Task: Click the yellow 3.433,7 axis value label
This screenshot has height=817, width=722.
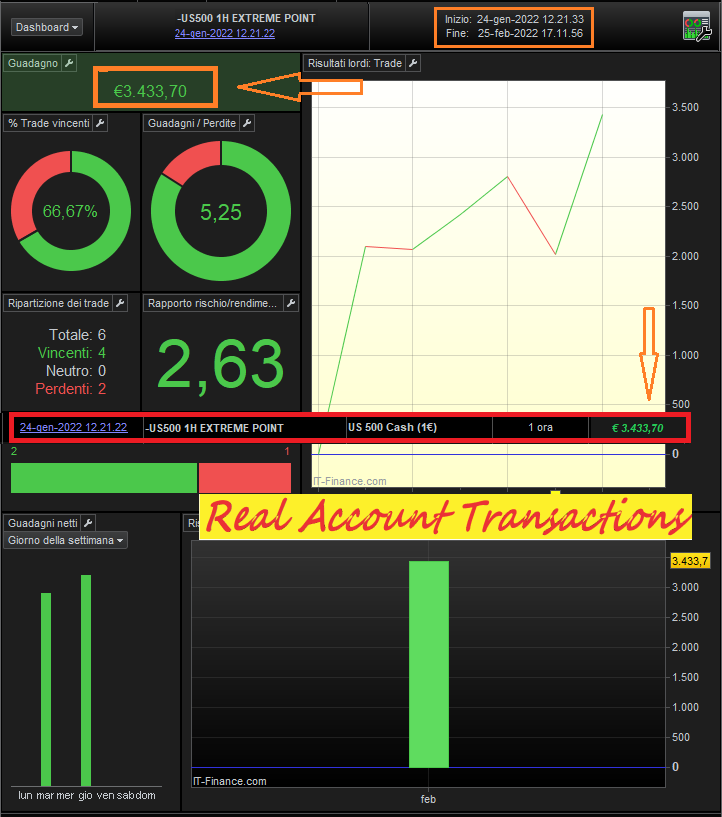Action: point(690,561)
